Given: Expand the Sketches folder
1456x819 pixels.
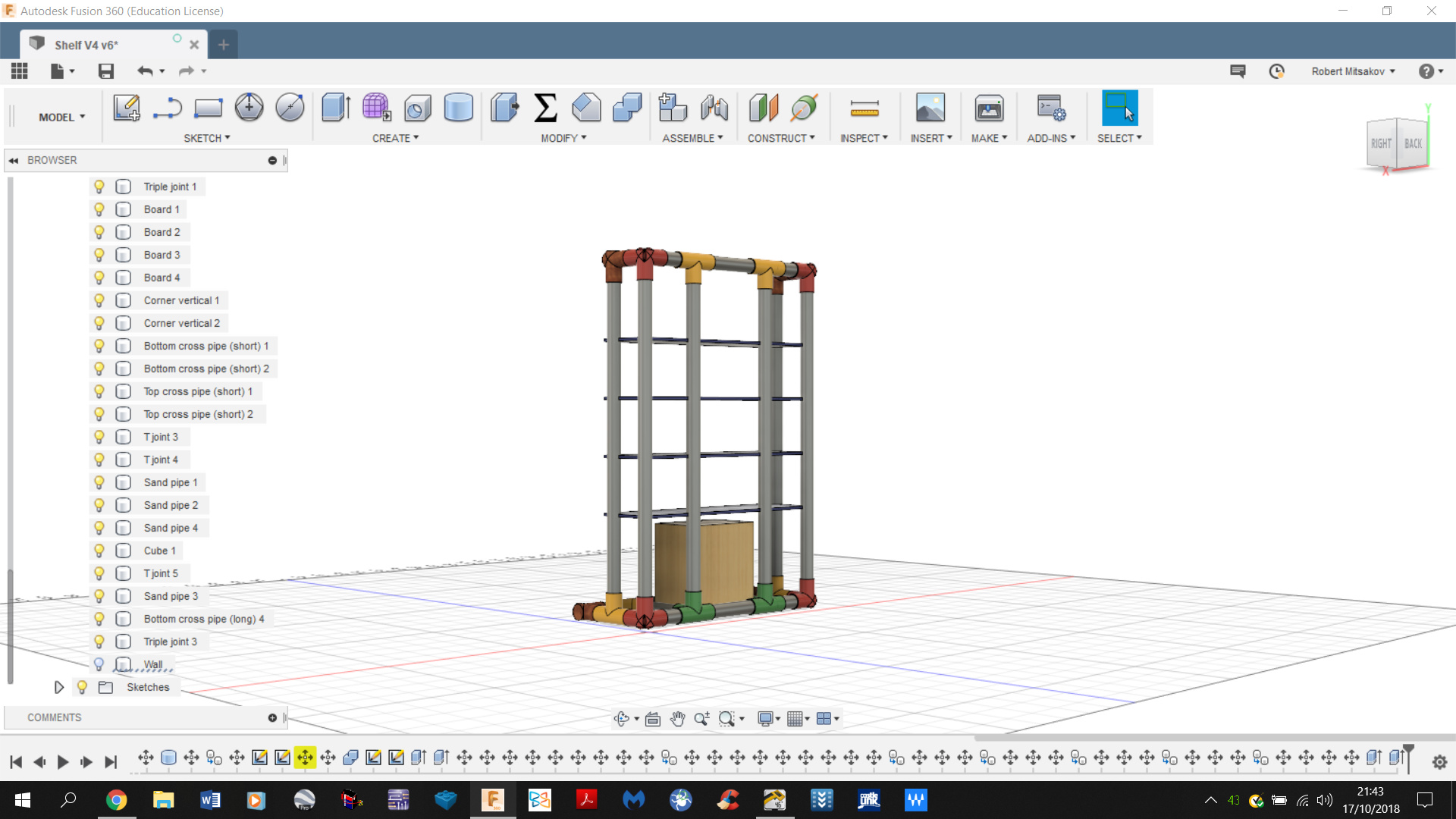Looking at the screenshot, I should coord(58,687).
